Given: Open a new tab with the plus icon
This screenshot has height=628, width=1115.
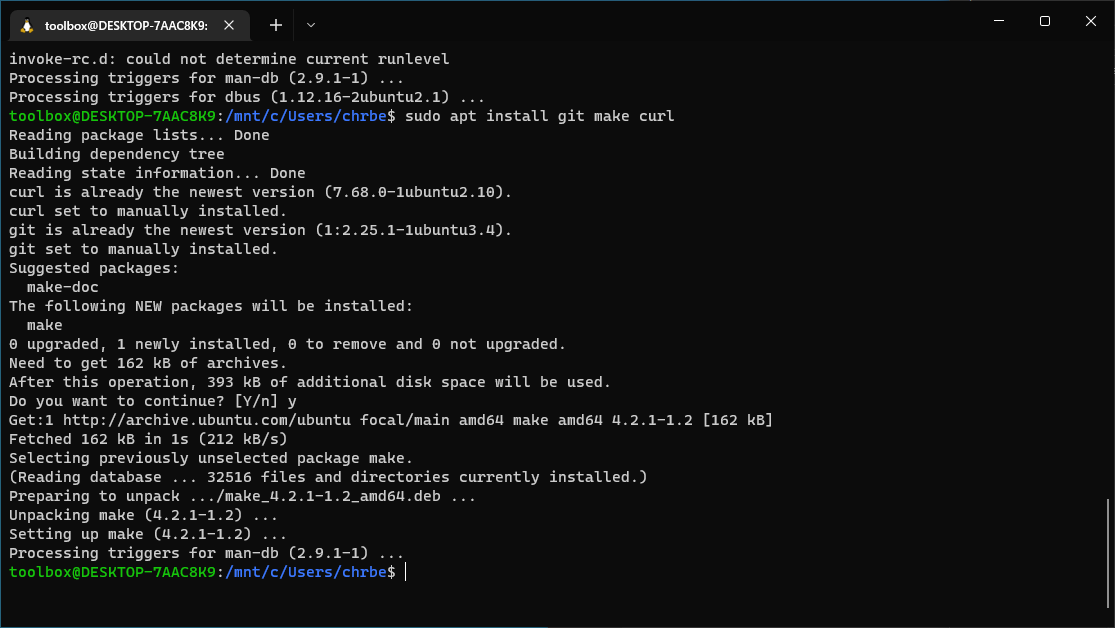Looking at the screenshot, I should (276, 25).
